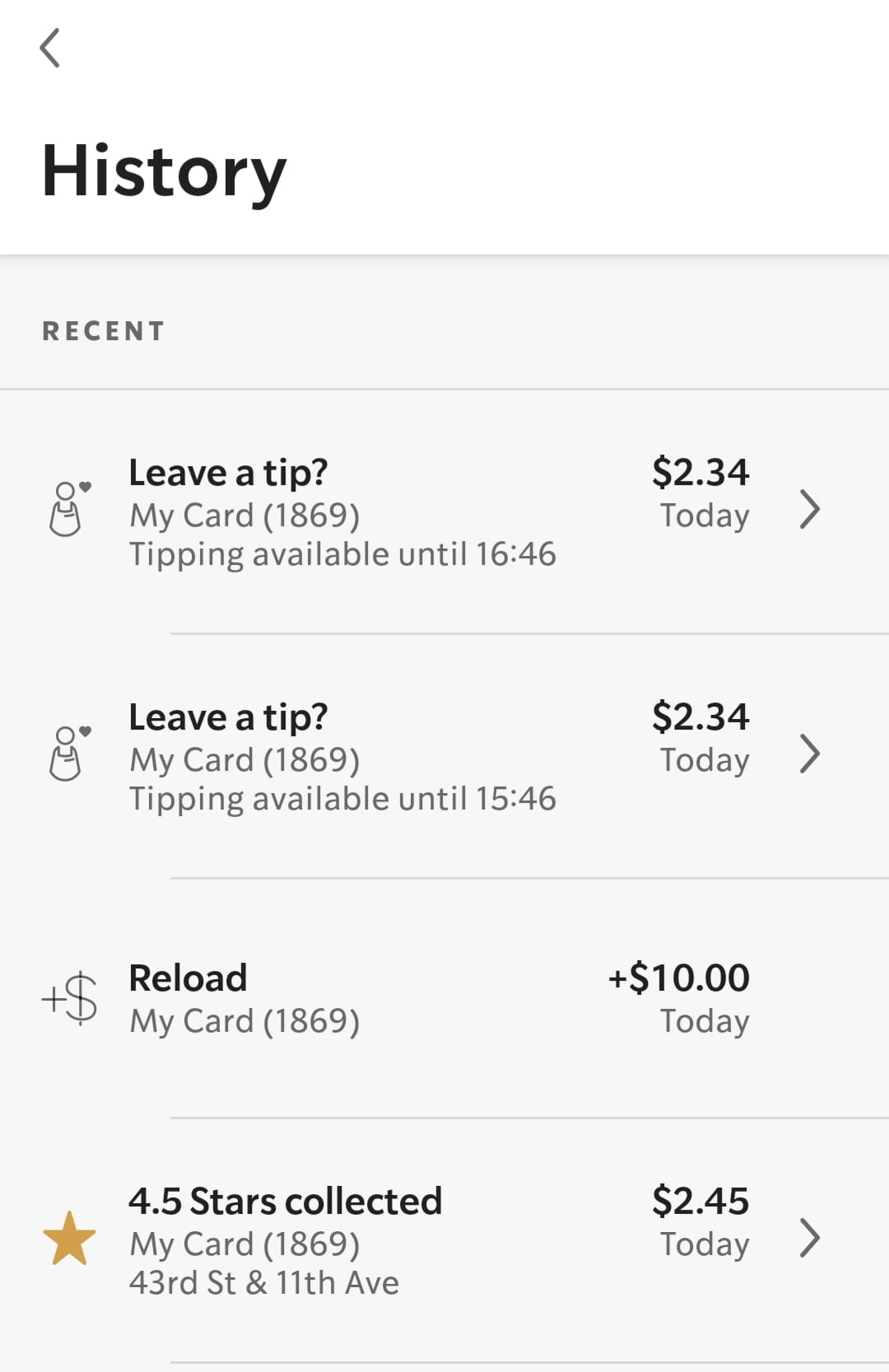Open 'Leave a tip?' until 15:46

[x=228, y=717]
